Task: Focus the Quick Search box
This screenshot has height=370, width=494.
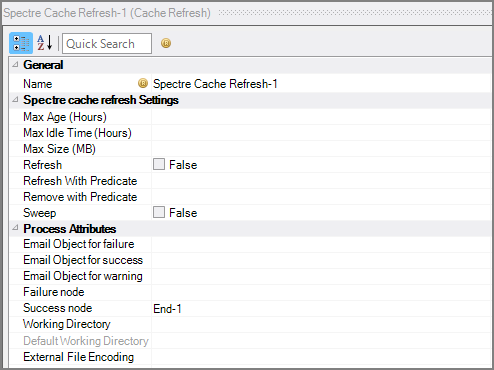Action: coord(107,43)
